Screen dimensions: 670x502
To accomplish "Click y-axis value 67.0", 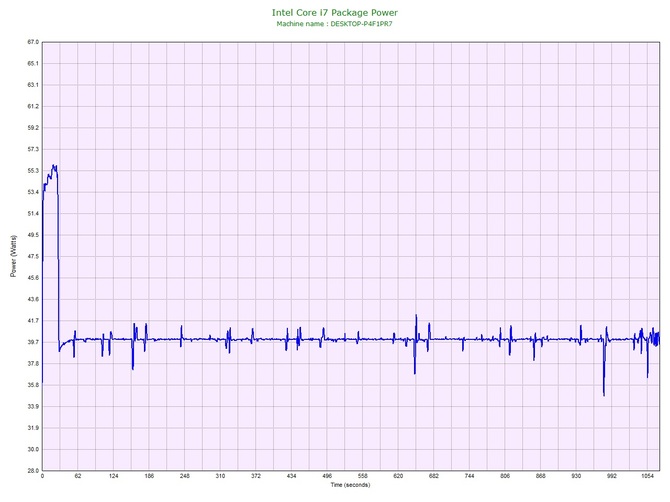I will [33, 42].
